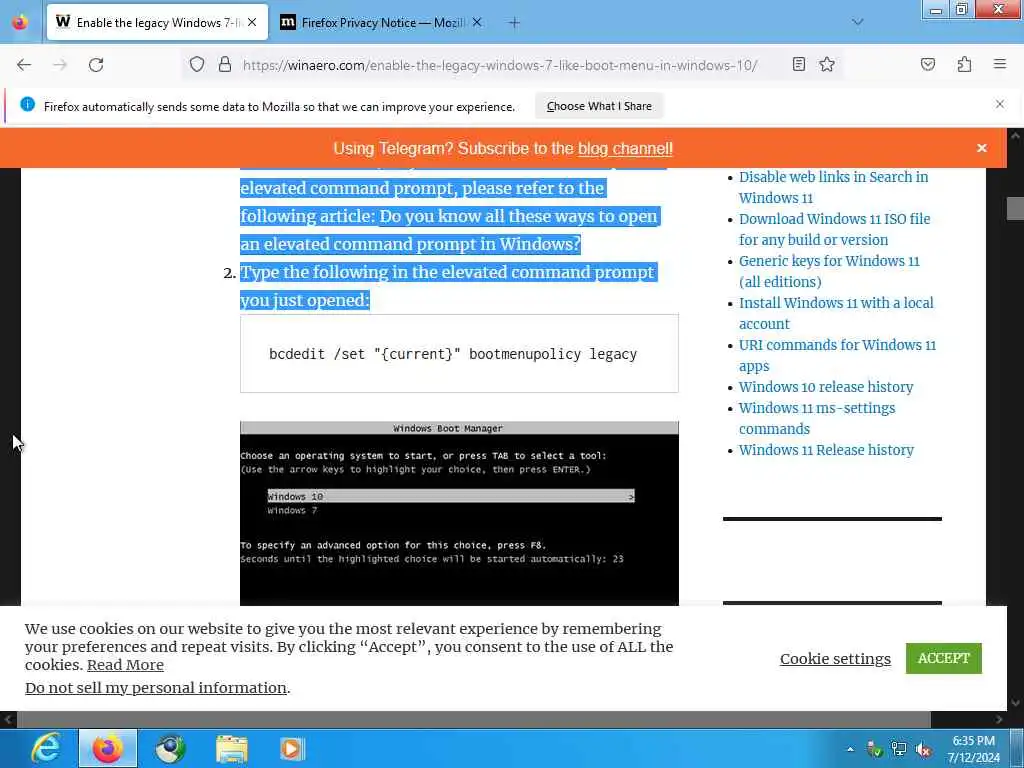The width and height of the screenshot is (1024, 768).
Task: Click the horizontal scrollbar right arrow
Action: click(999, 720)
